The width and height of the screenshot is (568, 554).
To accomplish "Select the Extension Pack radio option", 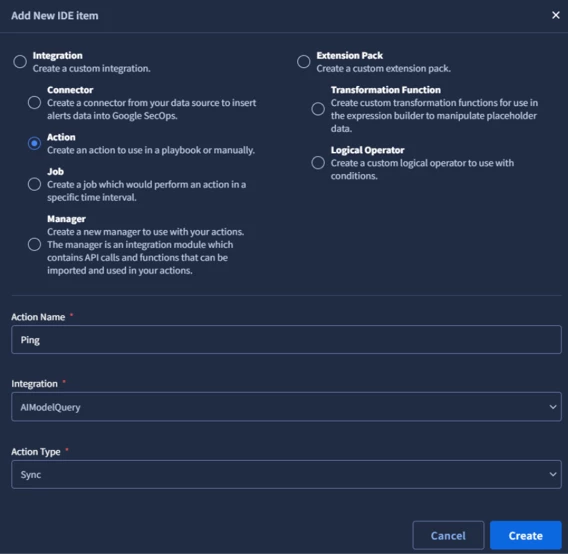I will (304, 62).
